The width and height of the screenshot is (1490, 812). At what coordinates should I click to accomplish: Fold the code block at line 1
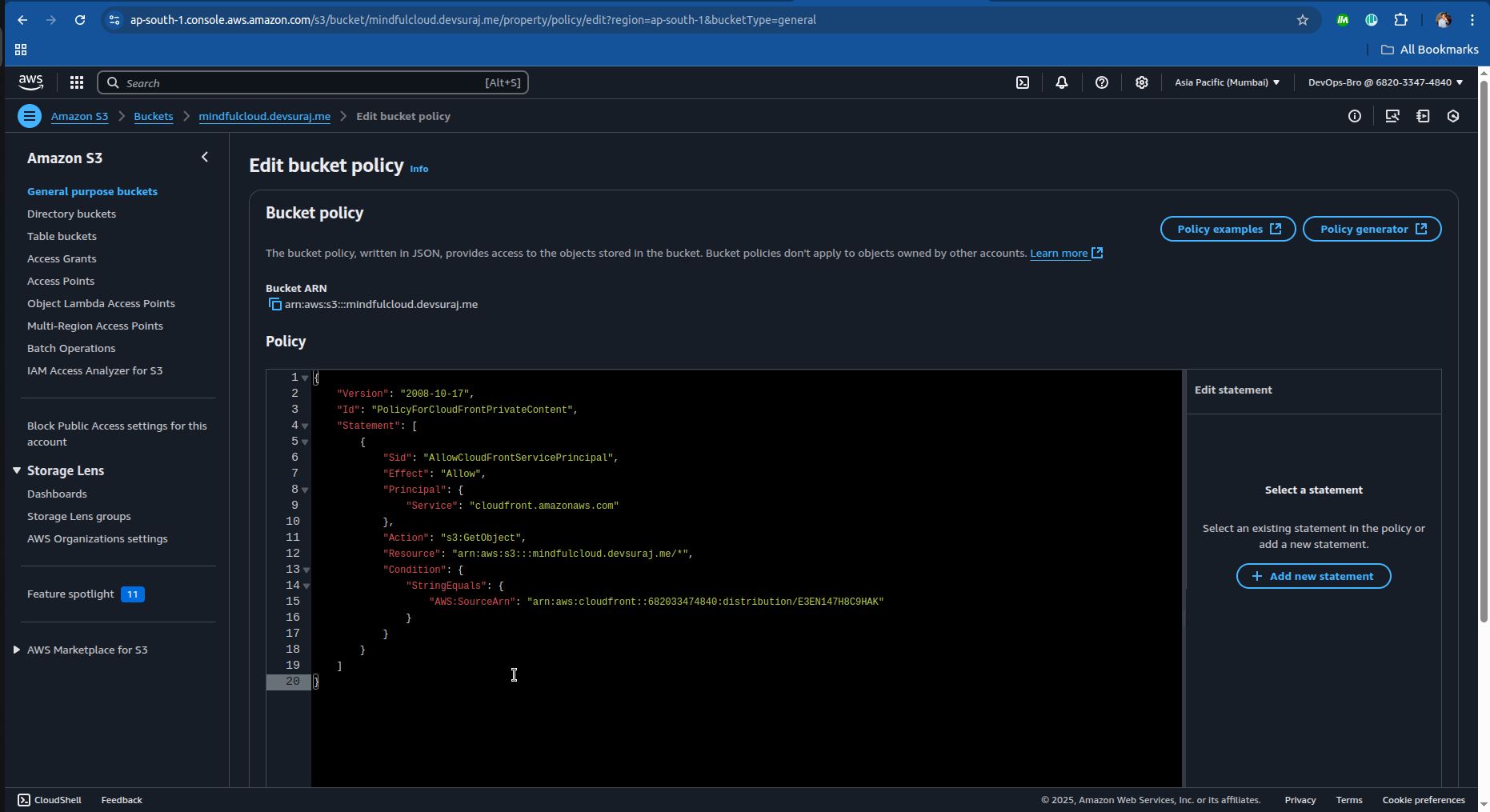point(305,378)
